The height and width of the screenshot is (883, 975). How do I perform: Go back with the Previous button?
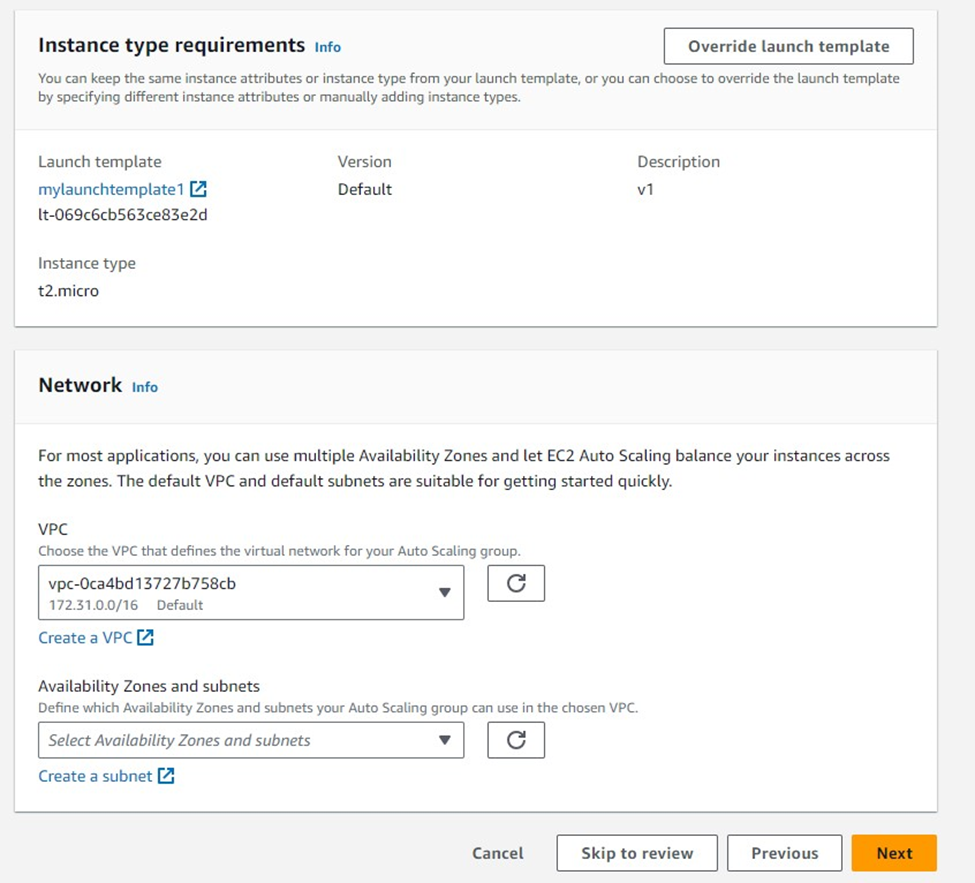(x=784, y=853)
